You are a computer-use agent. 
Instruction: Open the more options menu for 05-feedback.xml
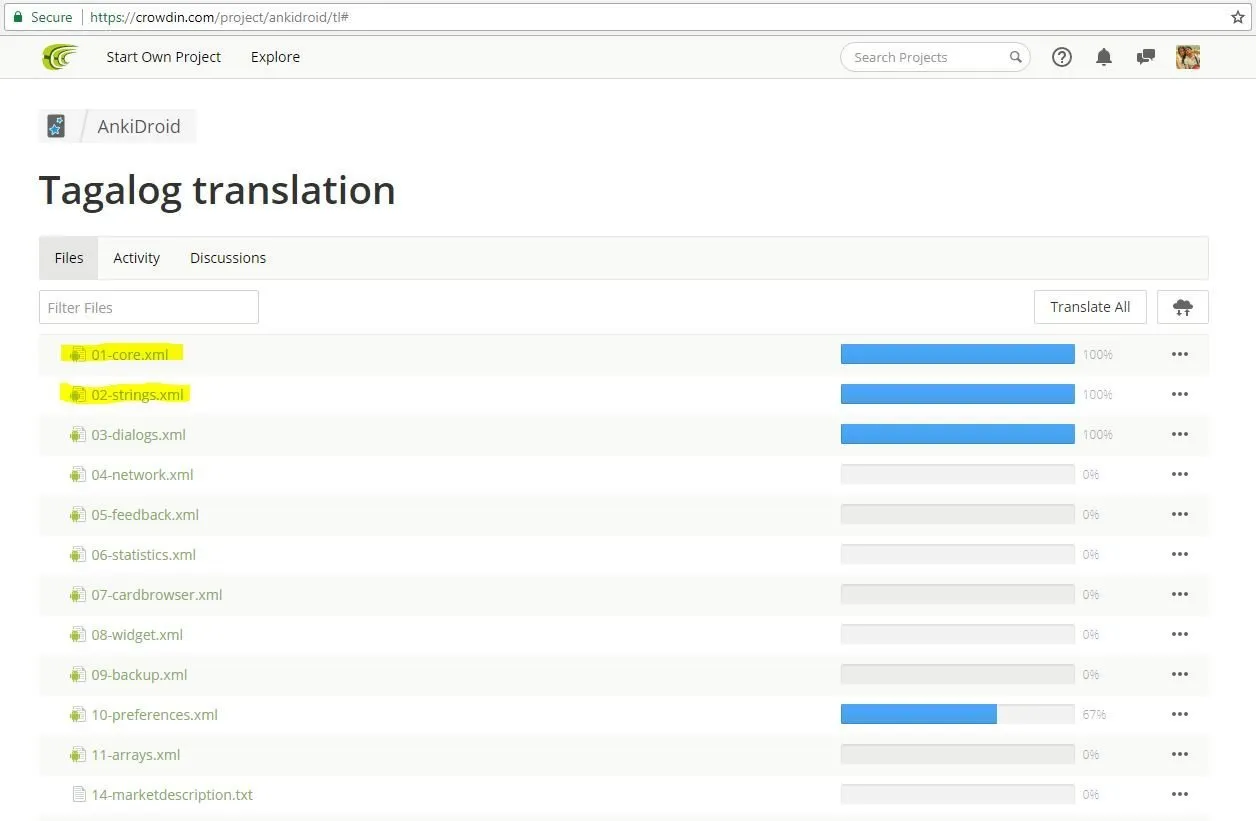tap(1180, 514)
